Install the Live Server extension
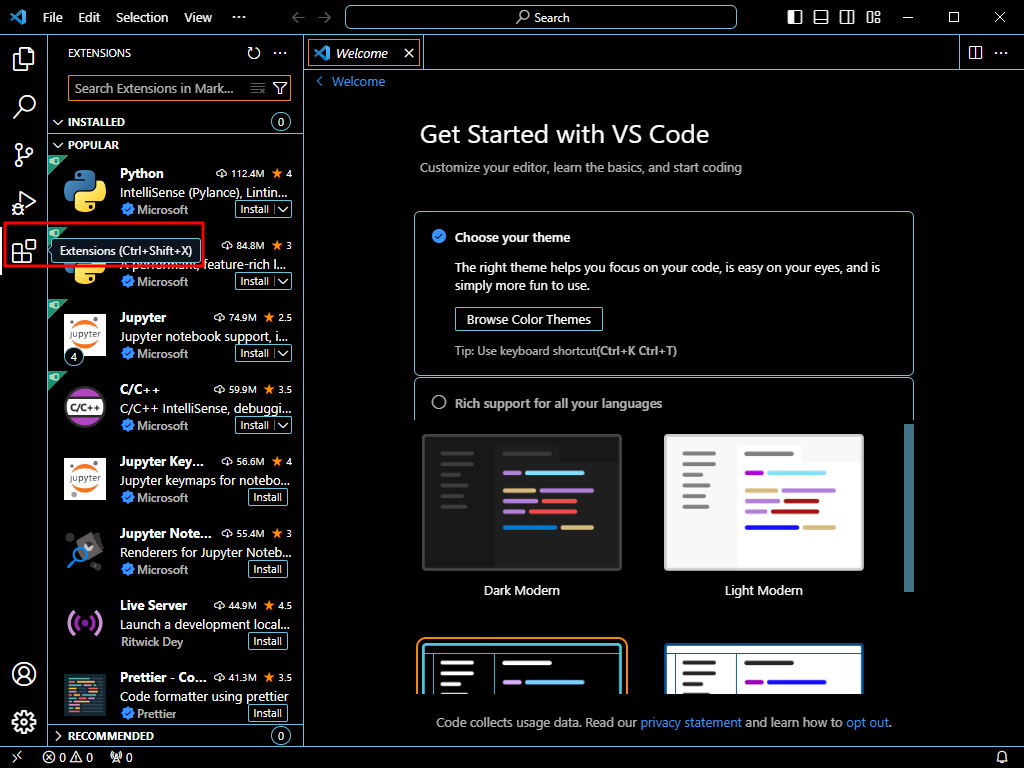 tap(268, 641)
